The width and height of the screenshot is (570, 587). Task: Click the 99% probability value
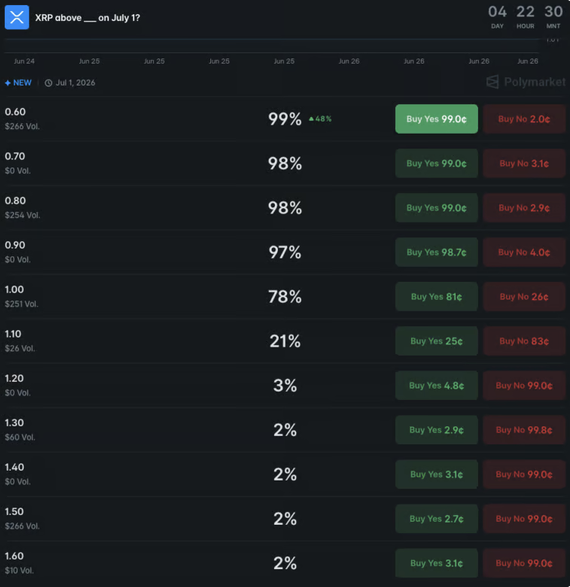point(285,119)
